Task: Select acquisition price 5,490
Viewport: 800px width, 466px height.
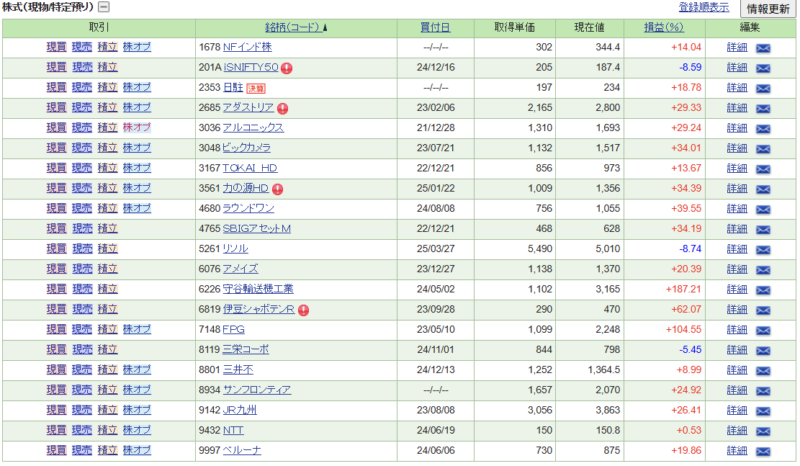Action: 540,249
